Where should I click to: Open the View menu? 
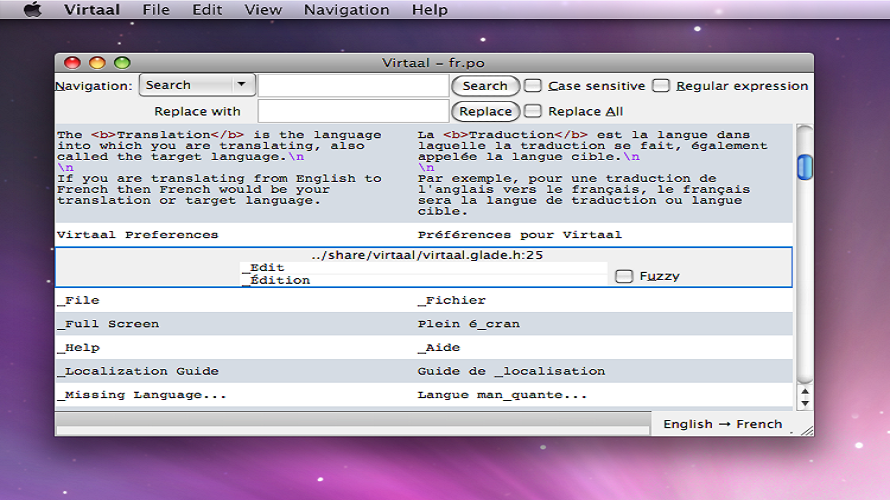click(x=263, y=10)
